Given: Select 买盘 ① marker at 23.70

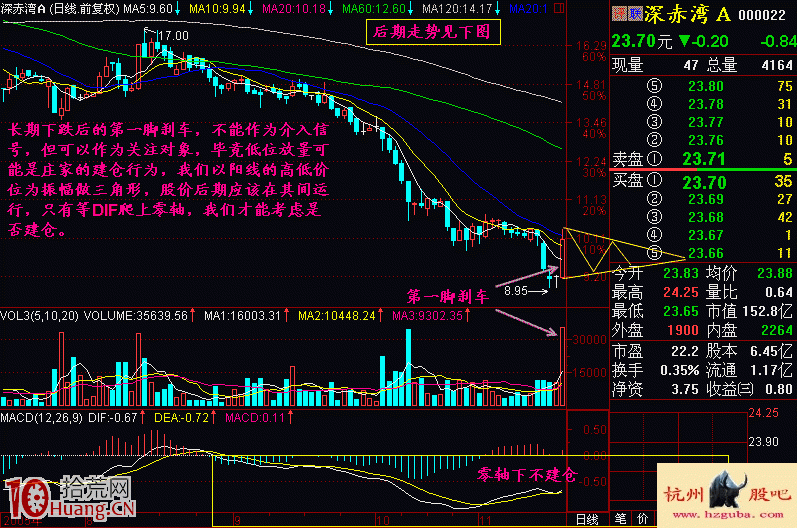Looking at the screenshot, I should (x=654, y=180).
